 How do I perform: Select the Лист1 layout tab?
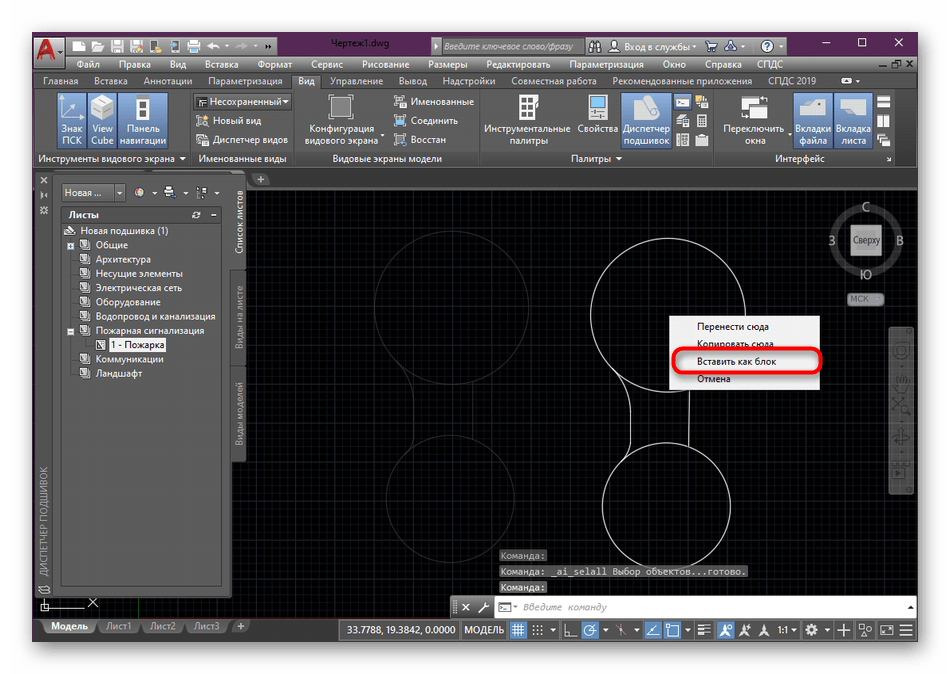pos(119,627)
